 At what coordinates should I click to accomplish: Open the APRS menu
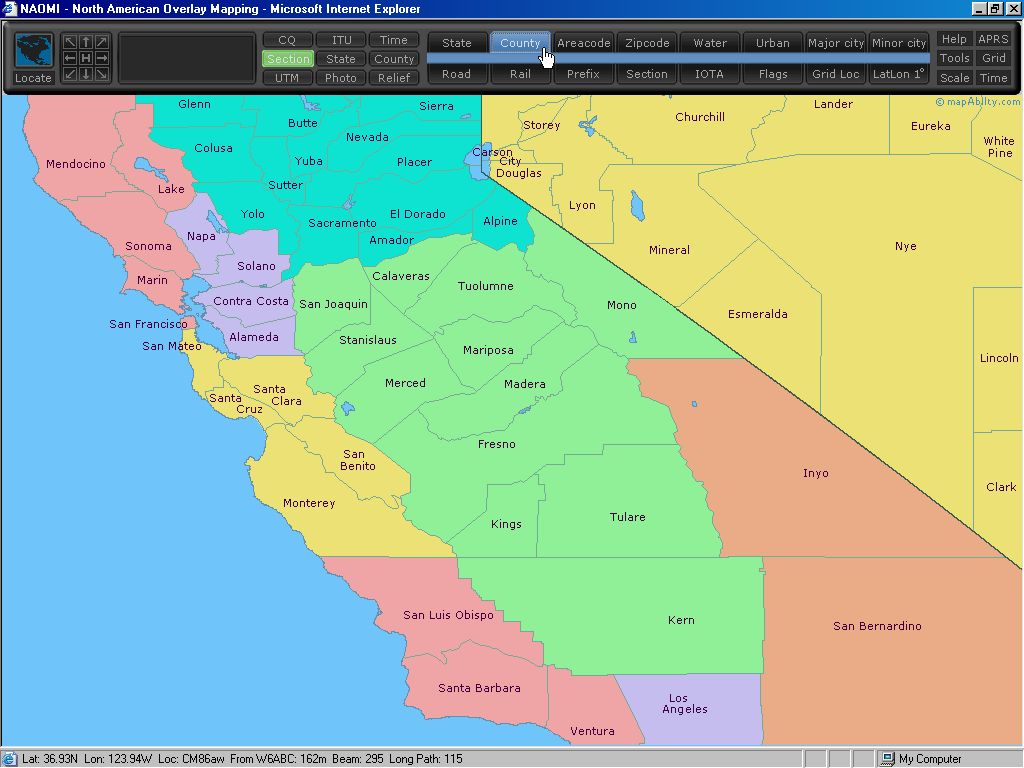click(993, 39)
